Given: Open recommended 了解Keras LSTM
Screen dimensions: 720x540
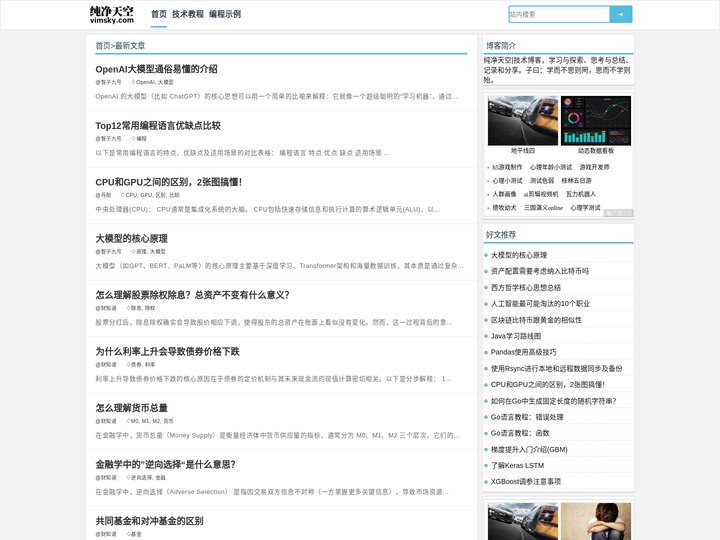Looking at the screenshot, I should [517, 466].
